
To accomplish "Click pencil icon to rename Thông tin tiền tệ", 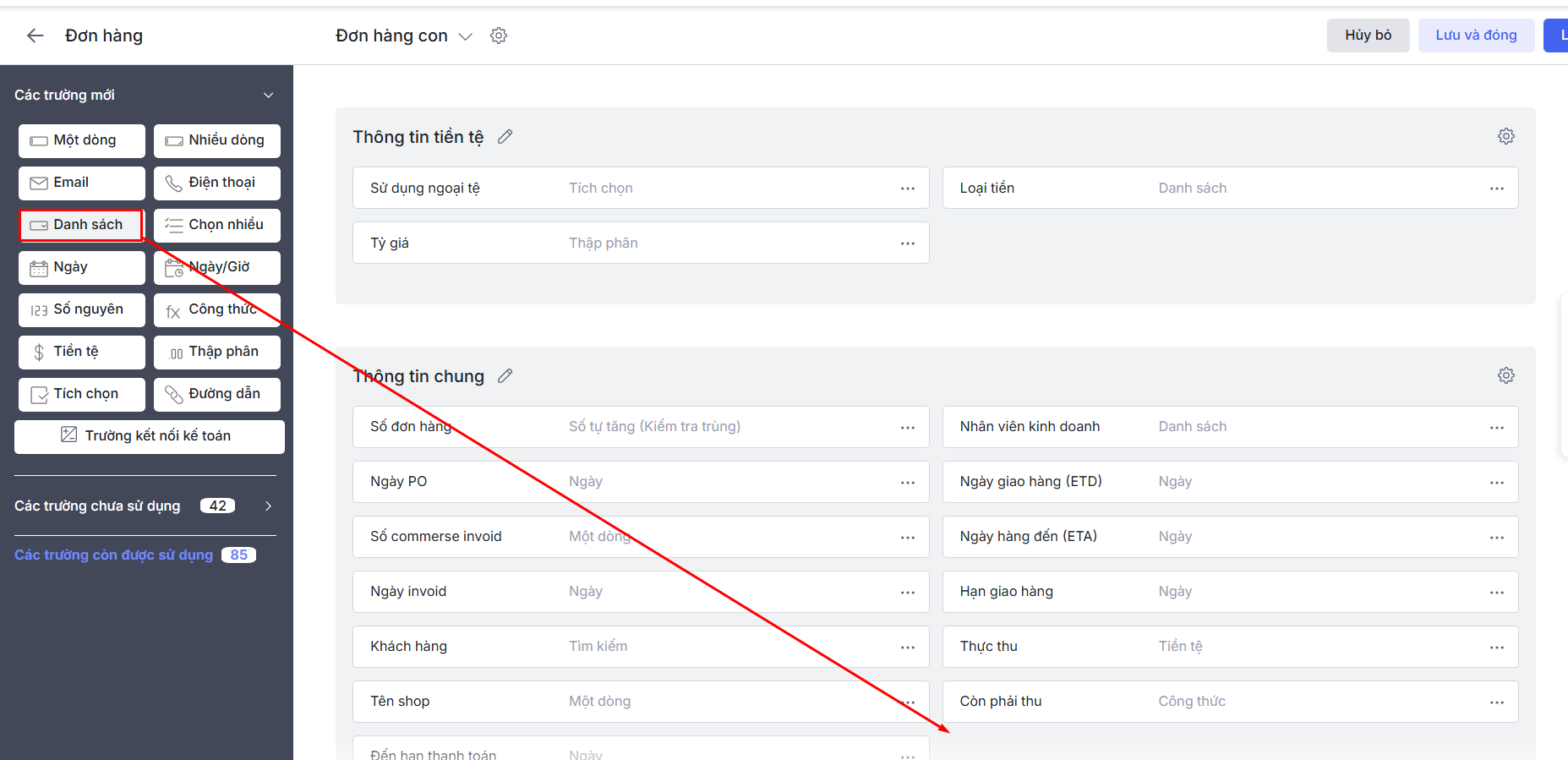I will pyautogui.click(x=505, y=137).
